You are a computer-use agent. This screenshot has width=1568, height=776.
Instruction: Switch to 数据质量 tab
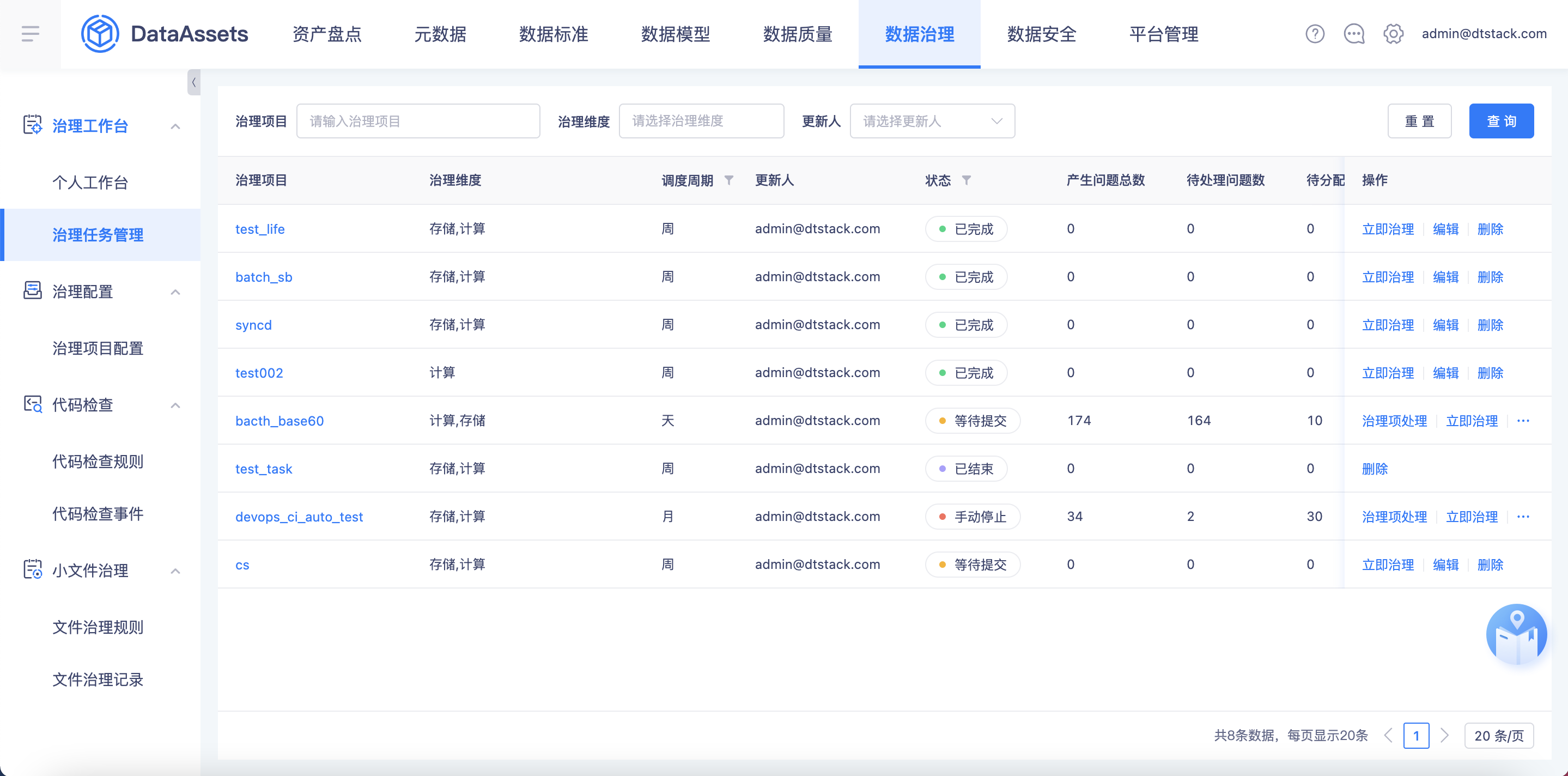pos(798,33)
